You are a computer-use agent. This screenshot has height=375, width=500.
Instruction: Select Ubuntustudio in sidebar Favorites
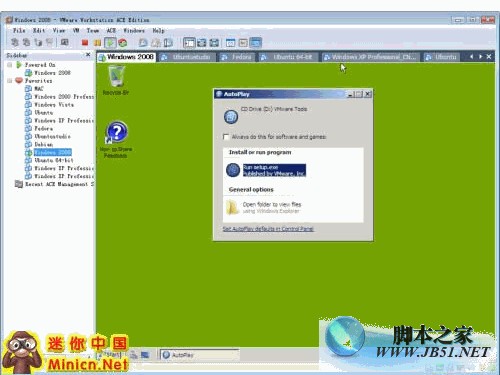click(52, 137)
